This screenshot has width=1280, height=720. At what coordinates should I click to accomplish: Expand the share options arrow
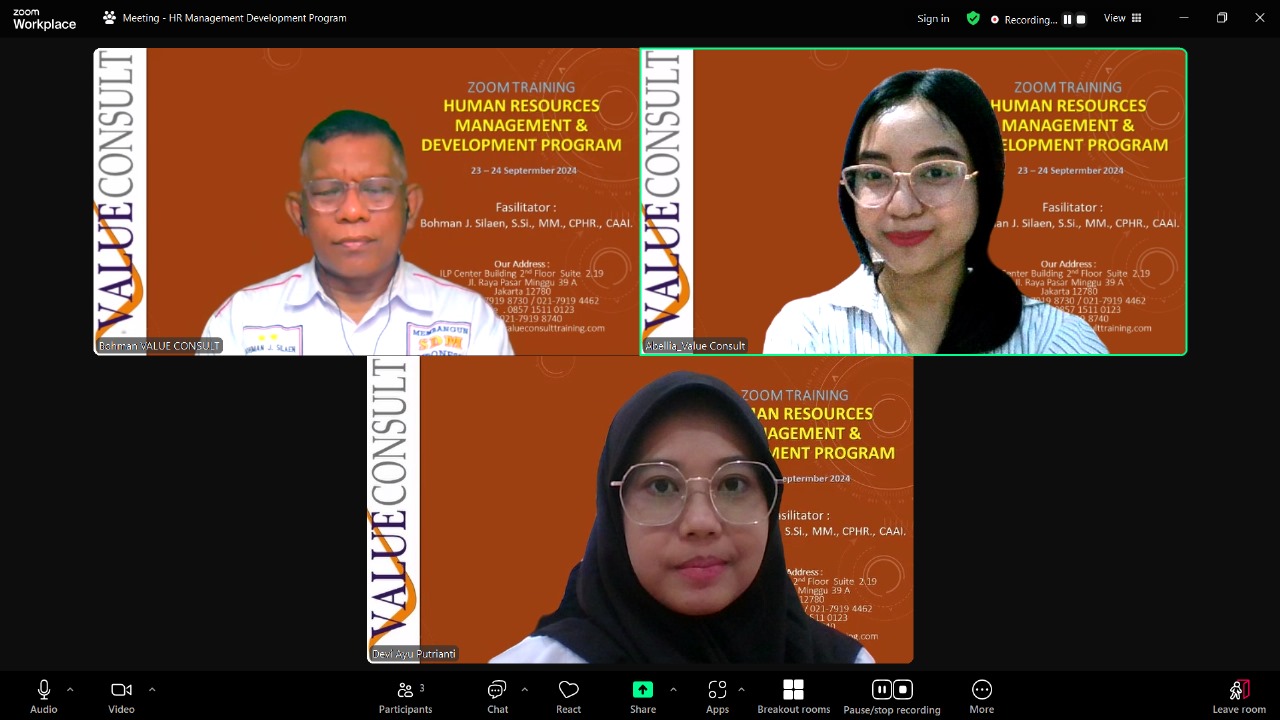[673, 689]
